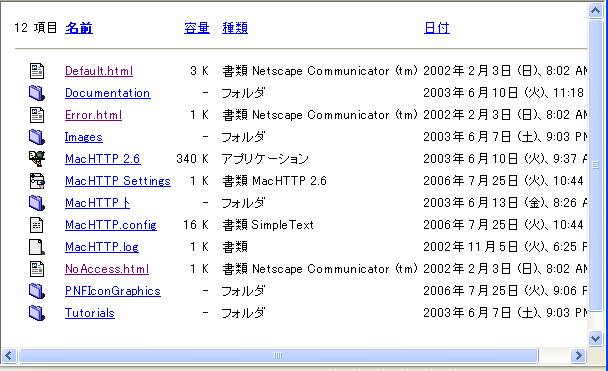
Task: Sort by the 名前 column header
Action: click(x=79, y=28)
